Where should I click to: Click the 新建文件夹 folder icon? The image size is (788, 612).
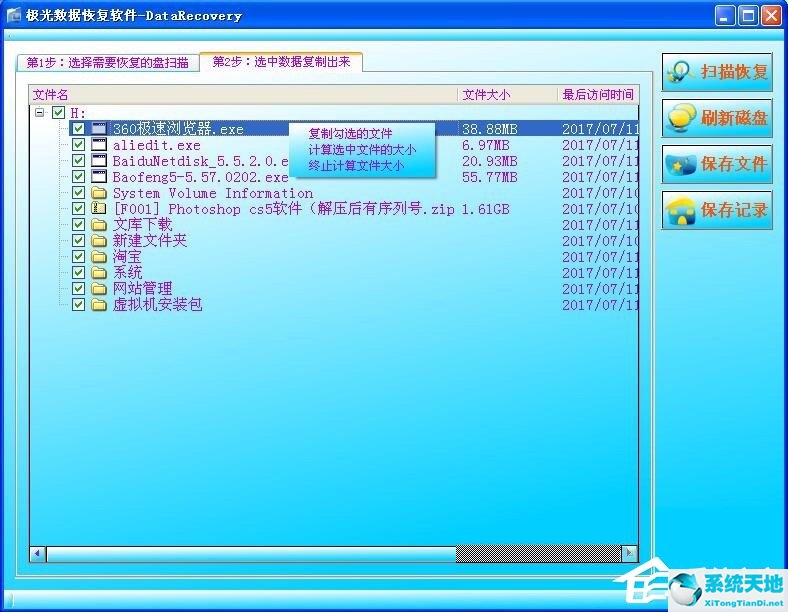[99, 241]
